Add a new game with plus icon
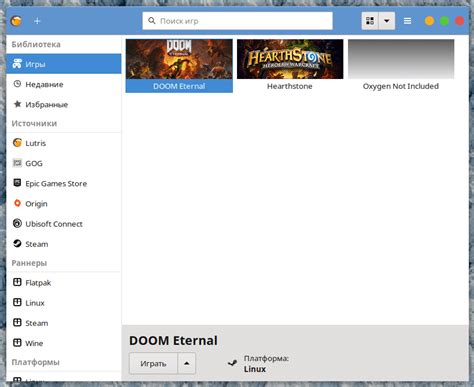Screen dimensions: 474x387 [37, 21]
